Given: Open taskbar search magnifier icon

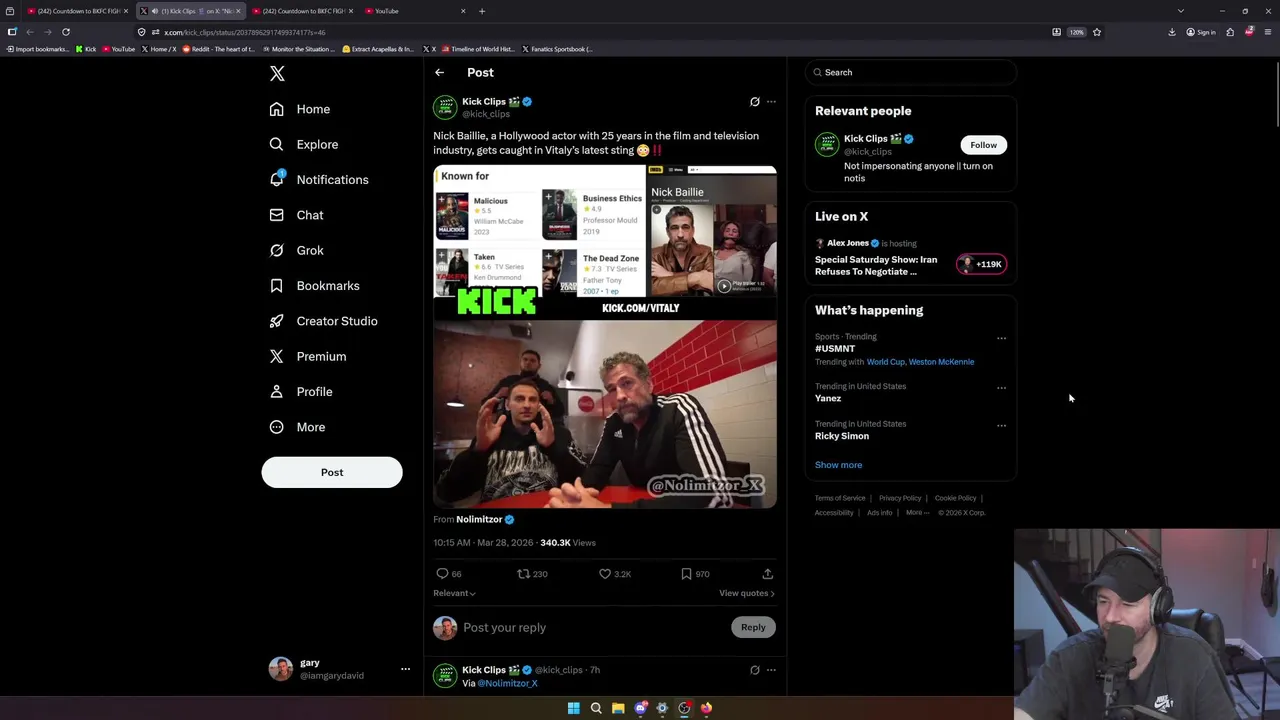Looking at the screenshot, I should coord(596,708).
